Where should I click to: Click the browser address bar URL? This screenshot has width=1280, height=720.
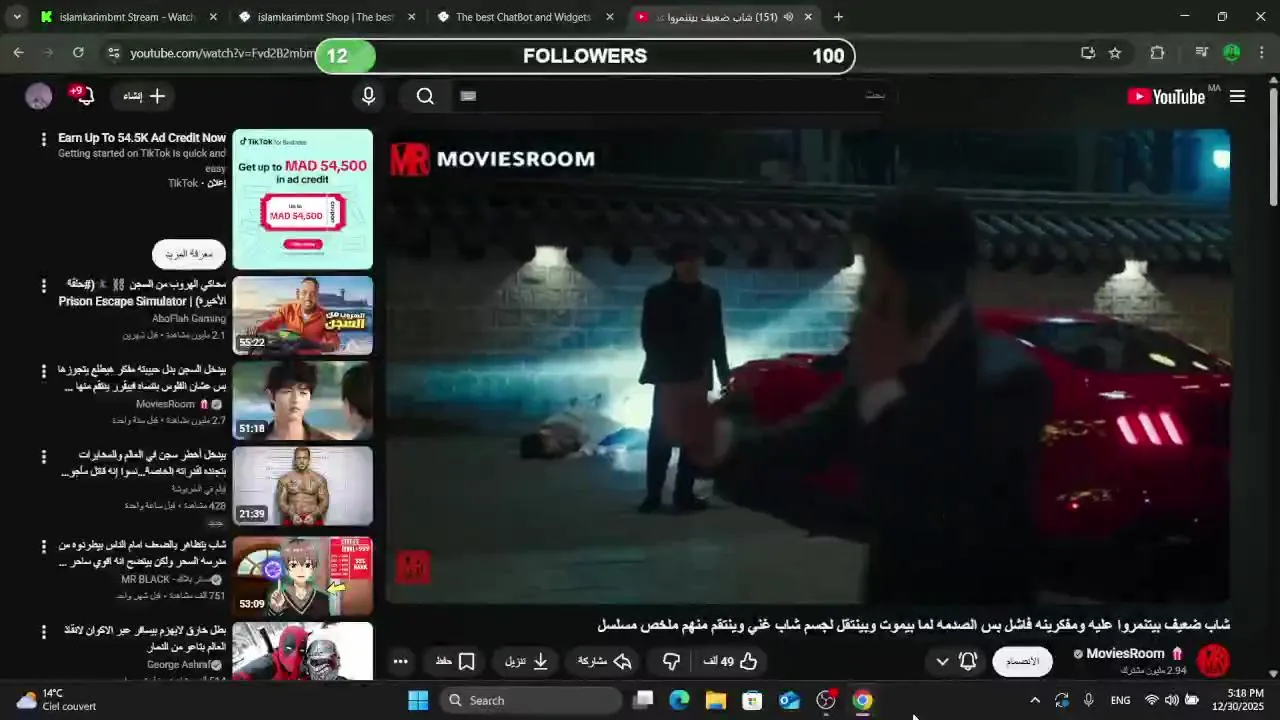[222, 53]
